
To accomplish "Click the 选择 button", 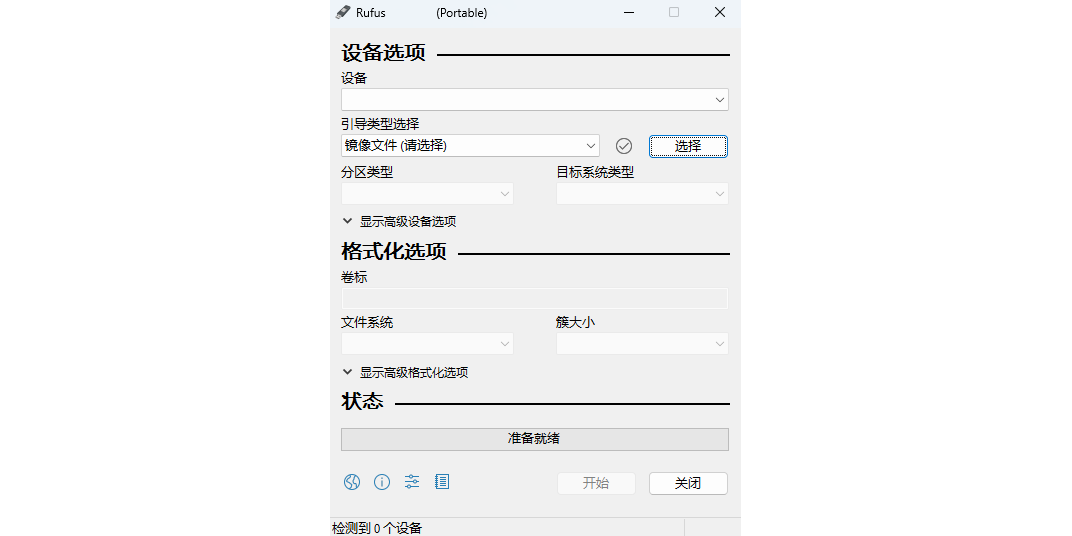I will point(688,146).
